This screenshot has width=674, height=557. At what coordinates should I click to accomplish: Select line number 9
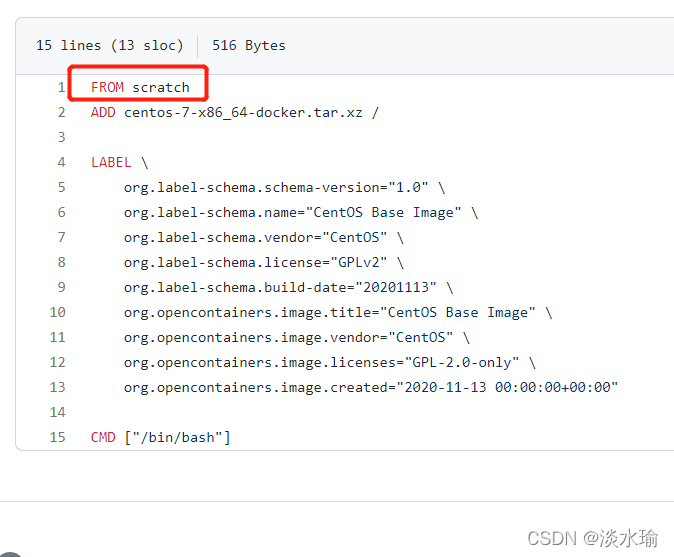(61, 287)
